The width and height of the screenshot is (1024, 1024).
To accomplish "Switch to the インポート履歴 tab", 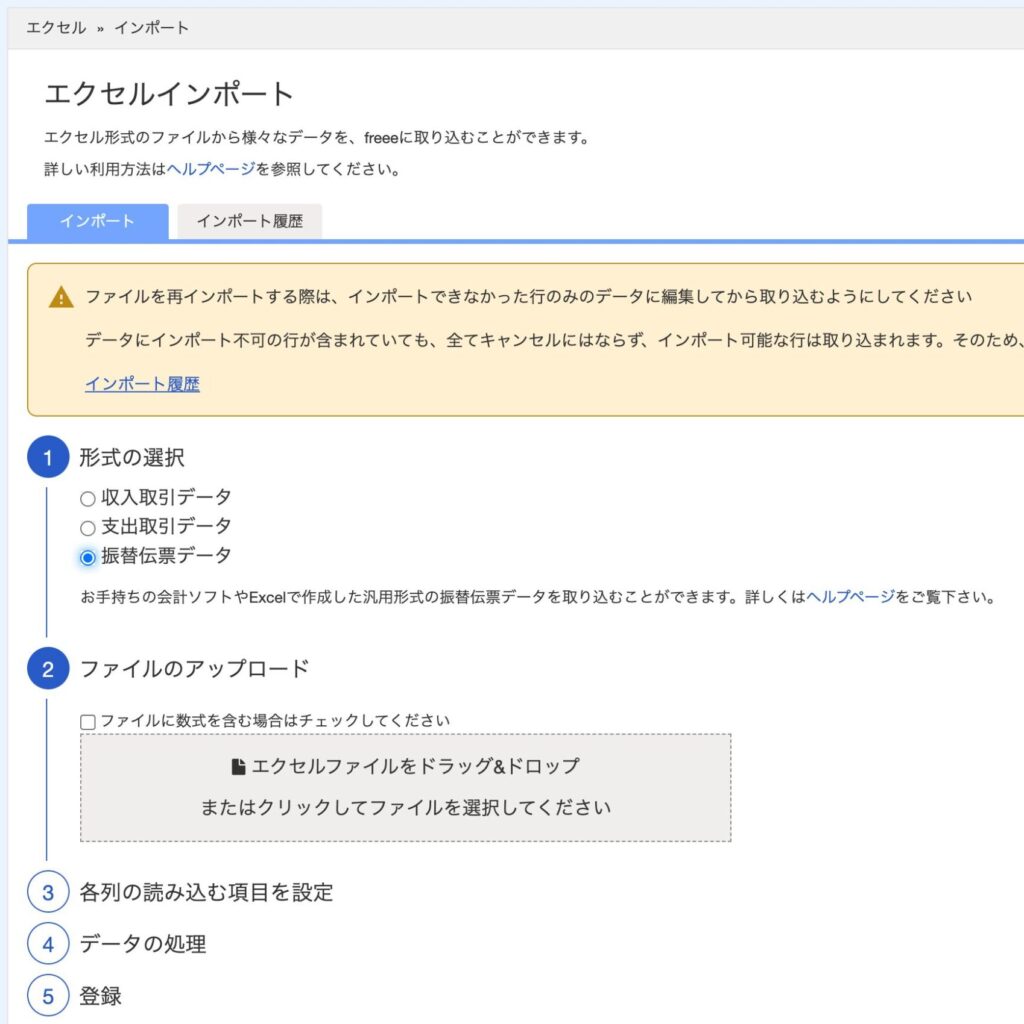I will click(x=249, y=221).
